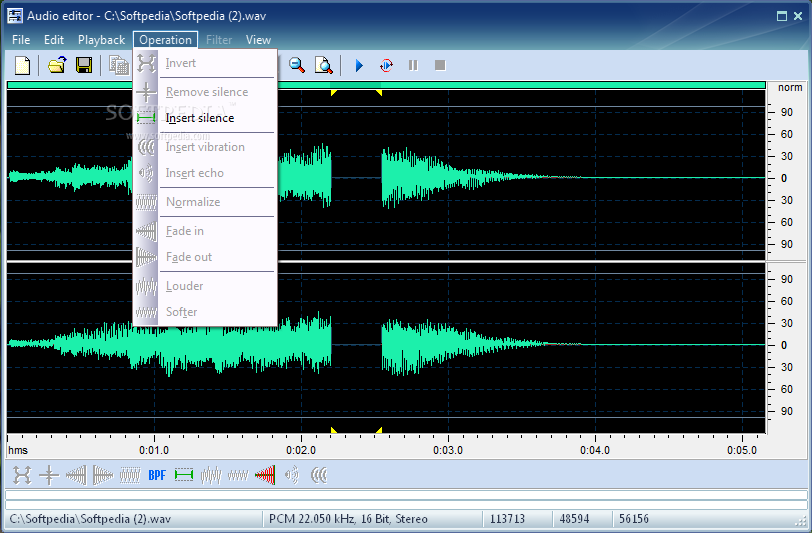Click the status bar value 48594
This screenshot has width=812, height=533.
(x=574, y=519)
